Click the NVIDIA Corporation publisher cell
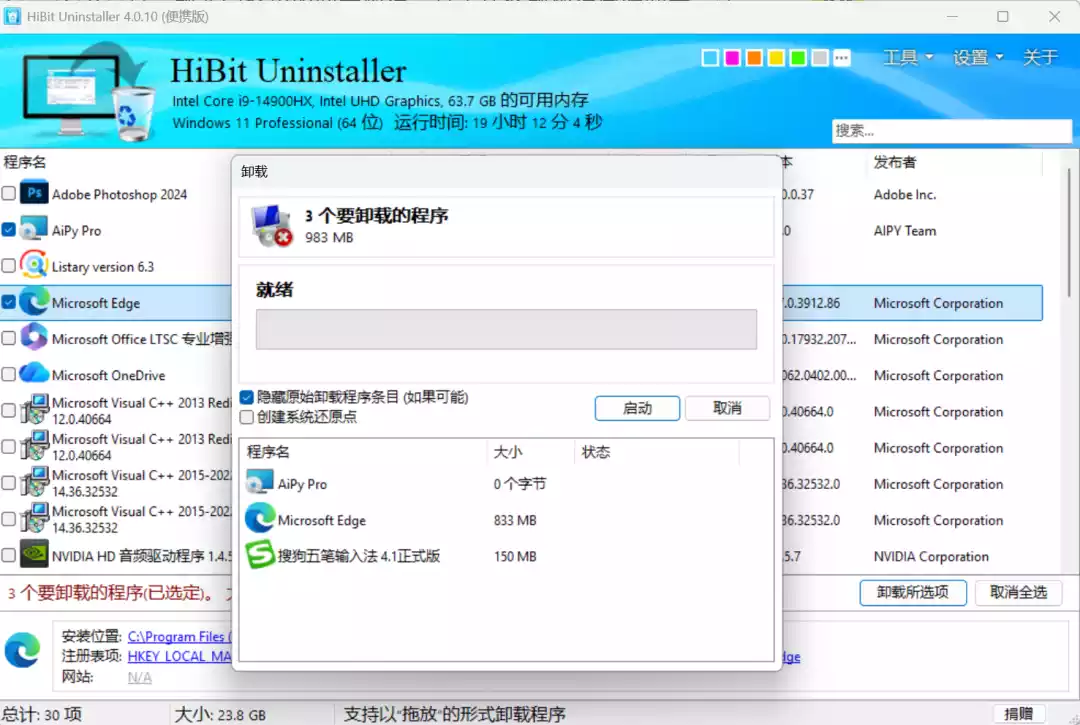Image resolution: width=1080 pixels, height=725 pixels. click(x=931, y=556)
